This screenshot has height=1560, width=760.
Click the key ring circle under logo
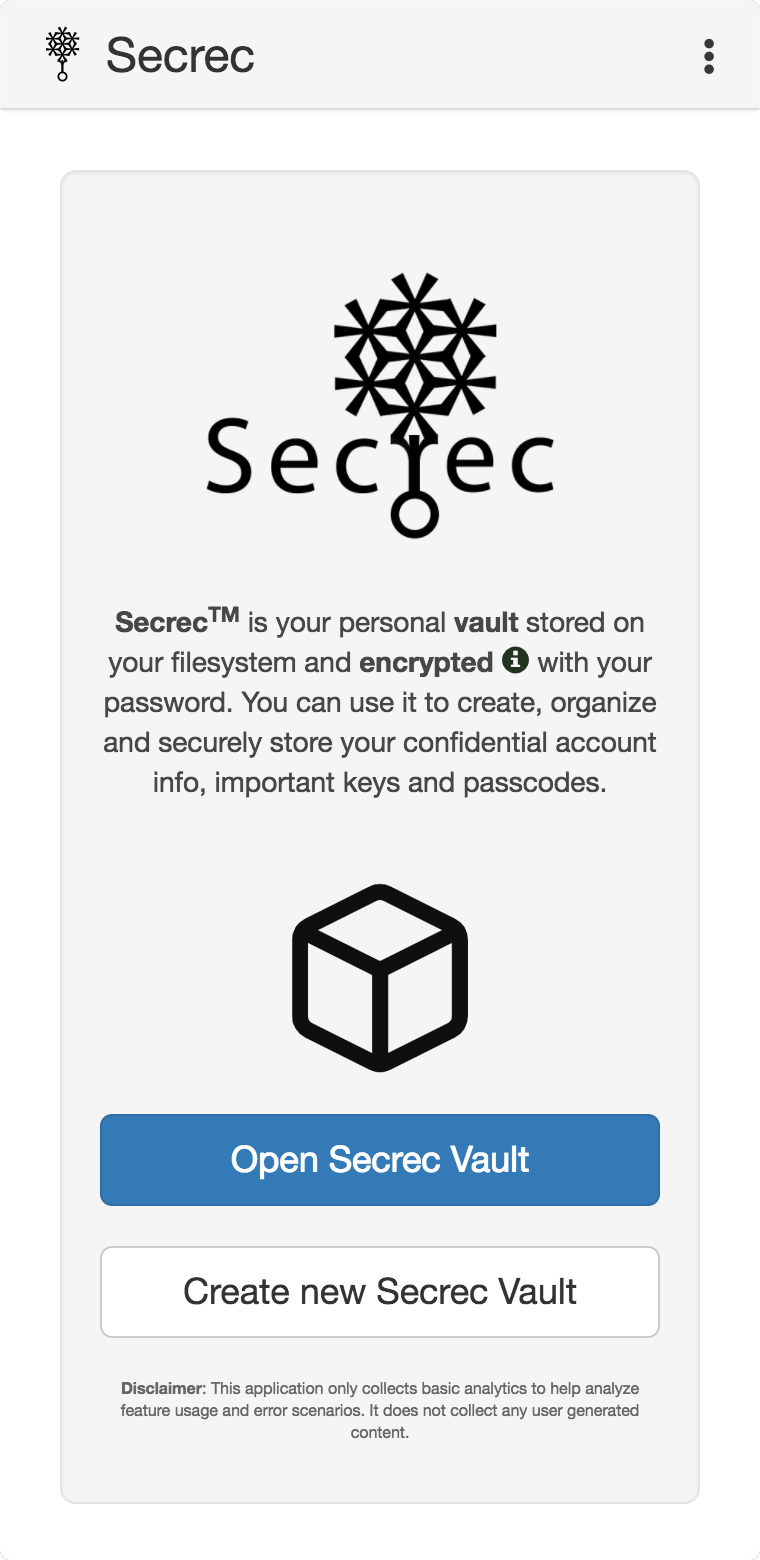(x=414, y=514)
